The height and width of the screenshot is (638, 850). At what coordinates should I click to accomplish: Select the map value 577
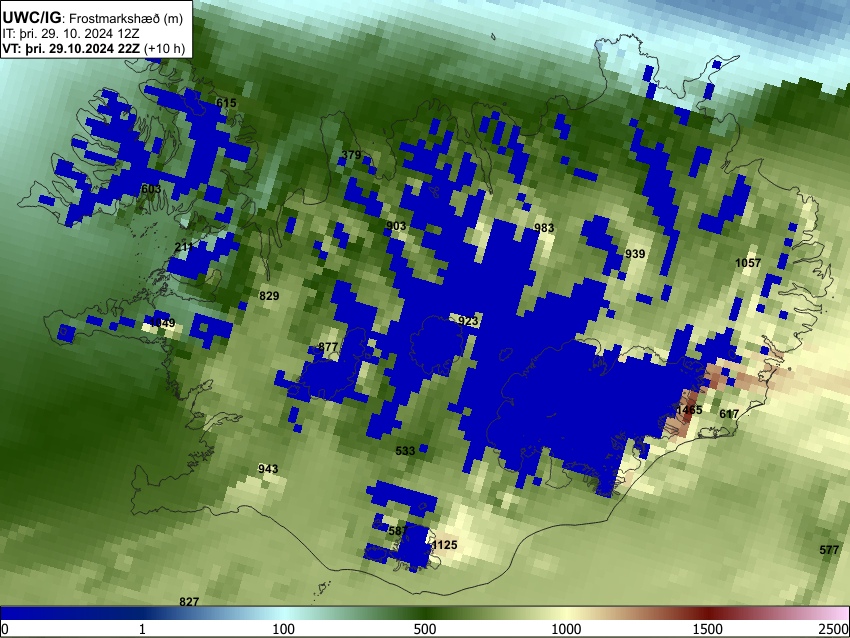pos(829,550)
